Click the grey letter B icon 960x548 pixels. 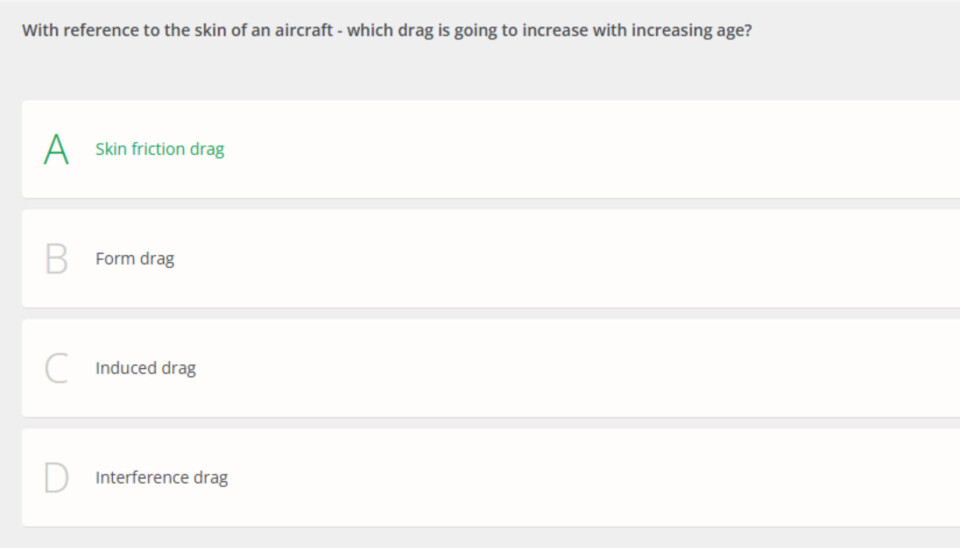tap(57, 259)
